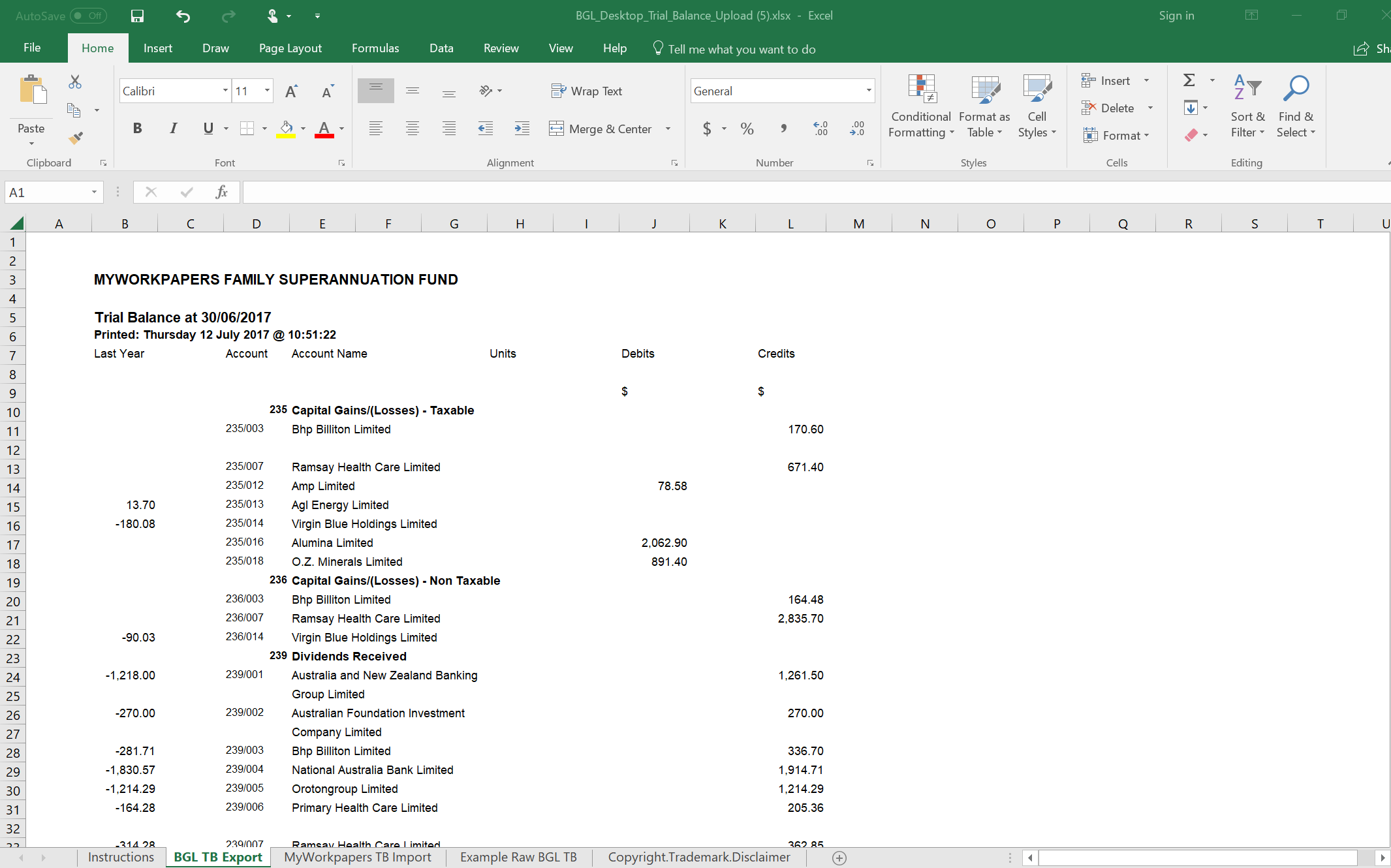Screen dimensions: 1391x868
Task: Click the Align Right icon
Action: [448, 129]
